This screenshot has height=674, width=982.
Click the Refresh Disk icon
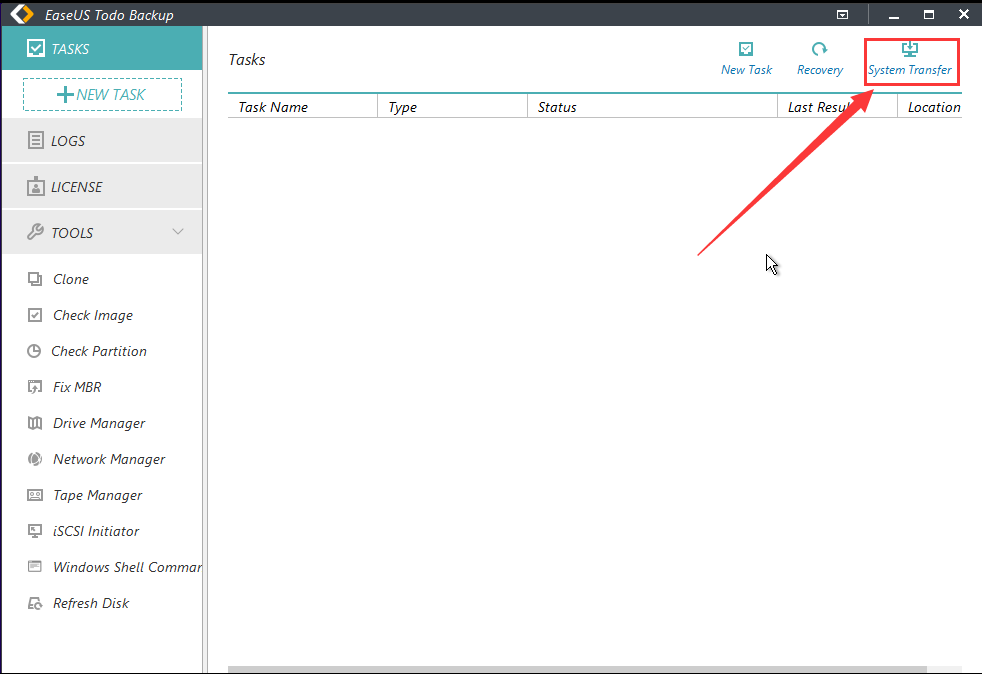pyautogui.click(x=35, y=603)
